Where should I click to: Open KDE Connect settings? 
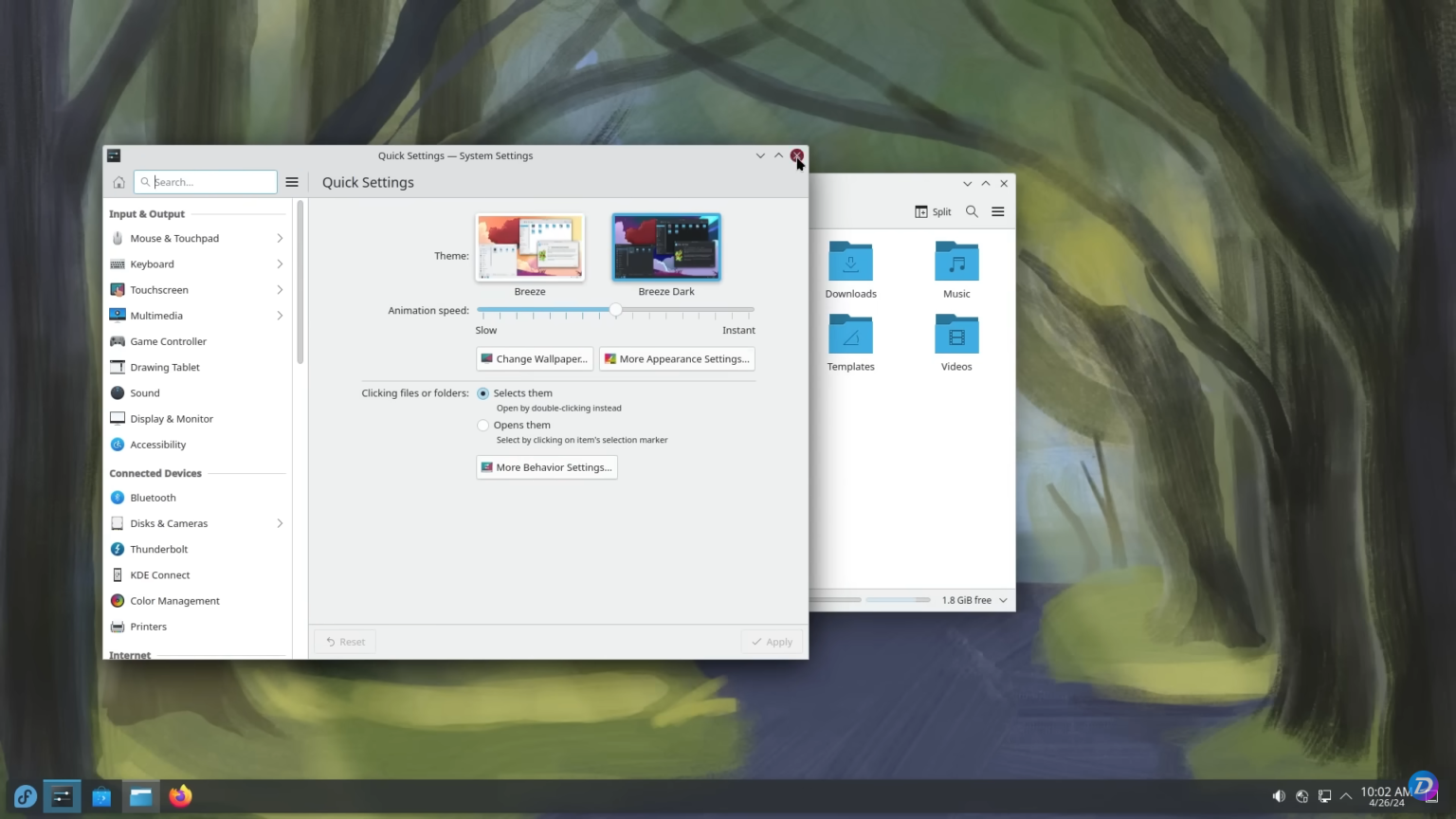pyautogui.click(x=160, y=574)
